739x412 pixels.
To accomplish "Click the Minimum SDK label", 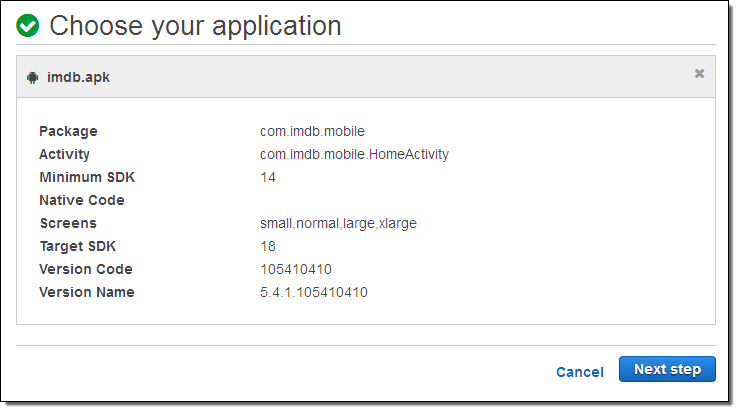I will tap(86, 177).
